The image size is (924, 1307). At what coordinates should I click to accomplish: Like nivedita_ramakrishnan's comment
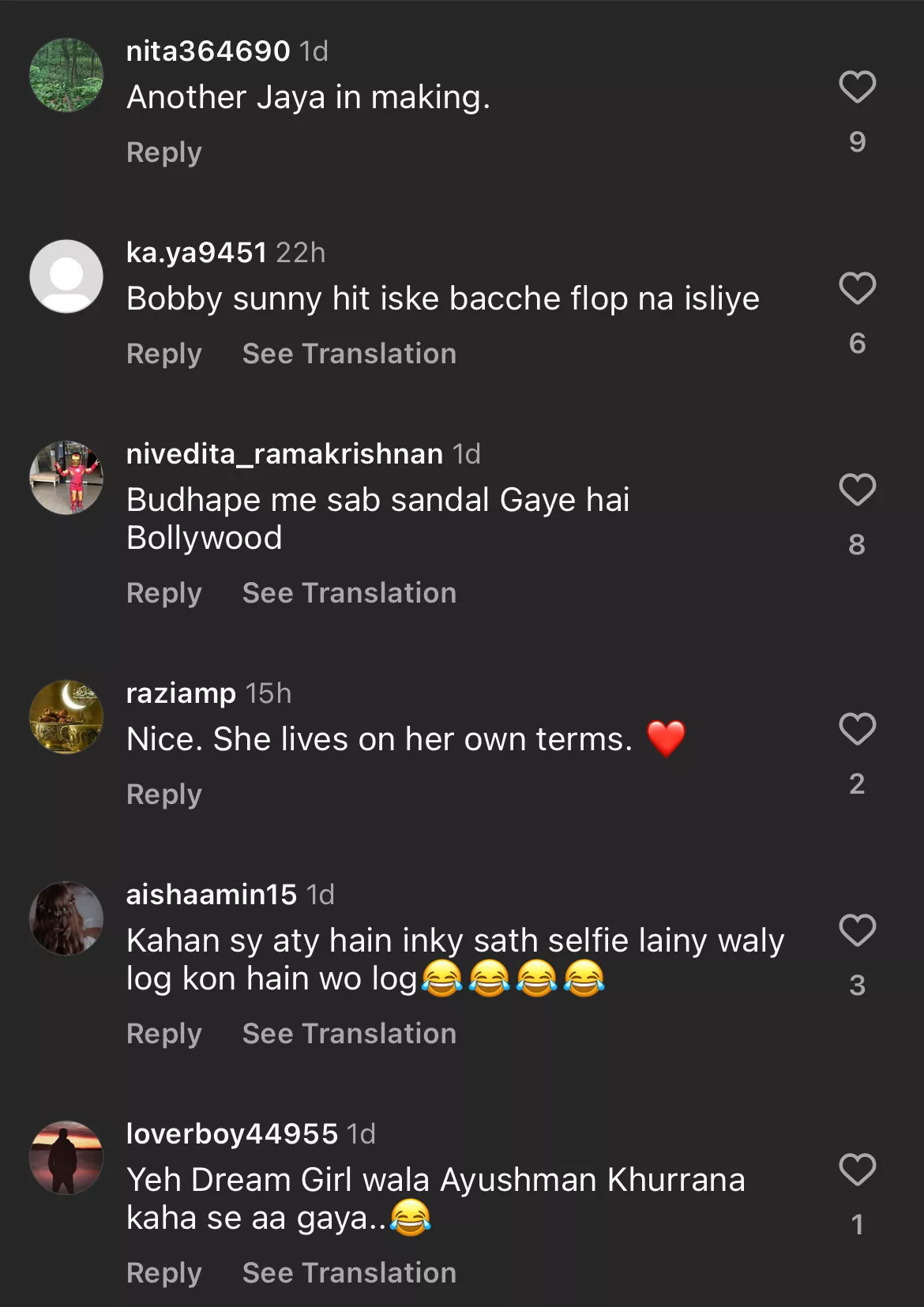coord(857,490)
